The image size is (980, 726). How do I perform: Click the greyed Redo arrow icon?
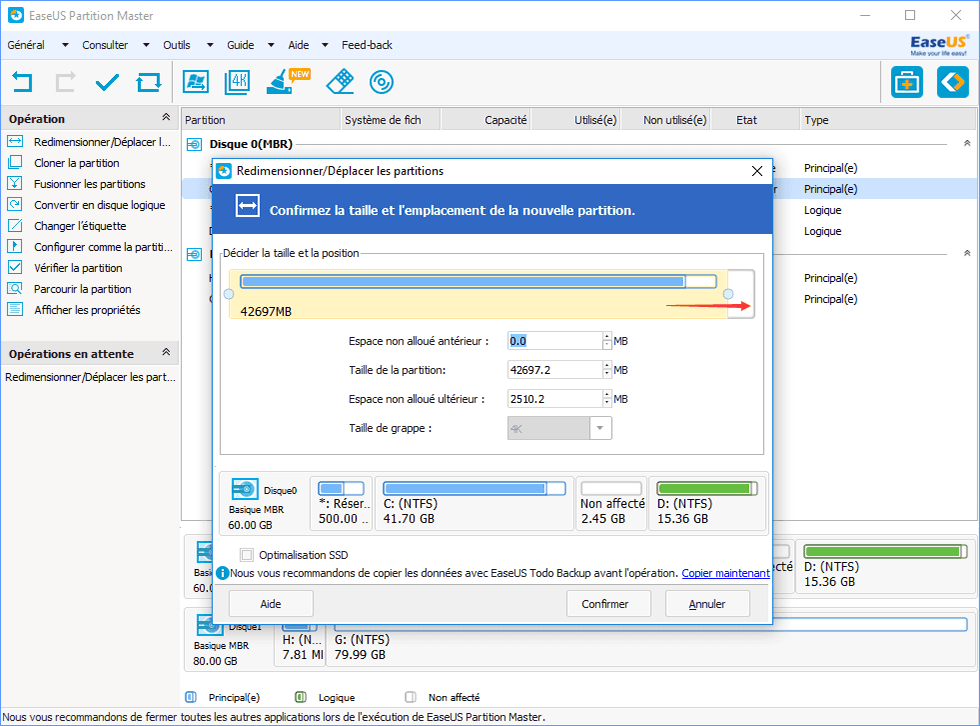point(65,82)
